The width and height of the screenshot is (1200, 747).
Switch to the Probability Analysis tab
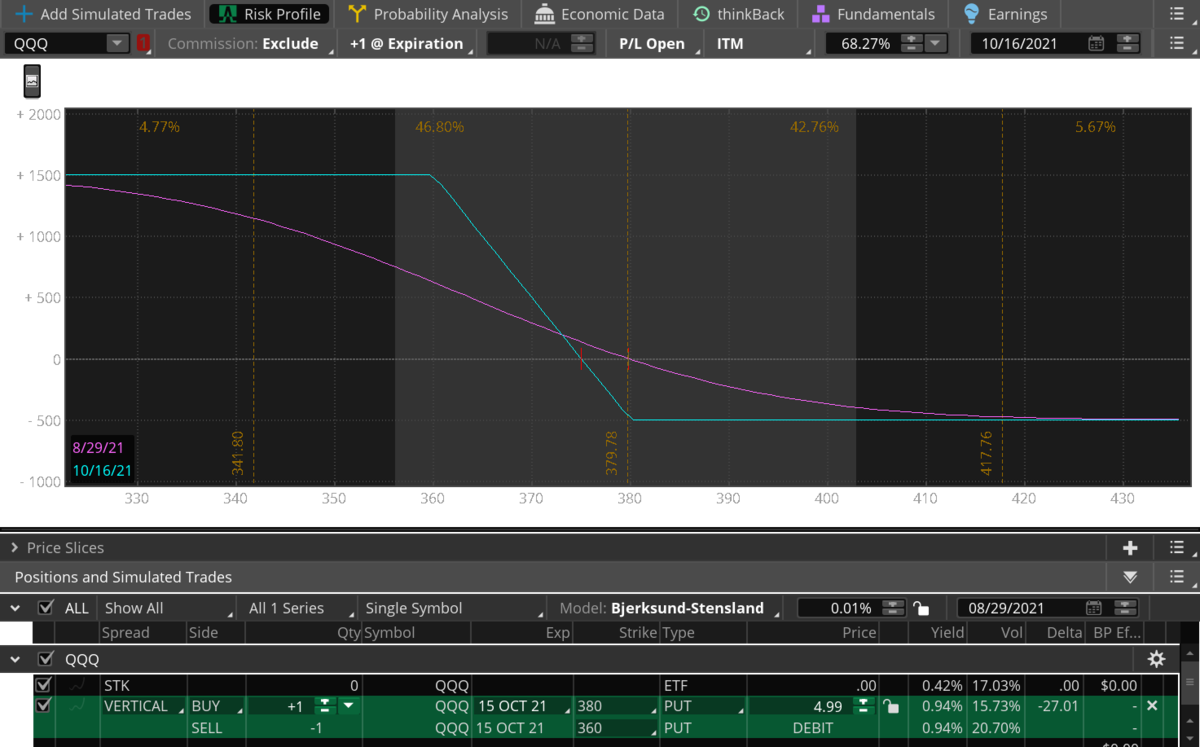(x=428, y=14)
